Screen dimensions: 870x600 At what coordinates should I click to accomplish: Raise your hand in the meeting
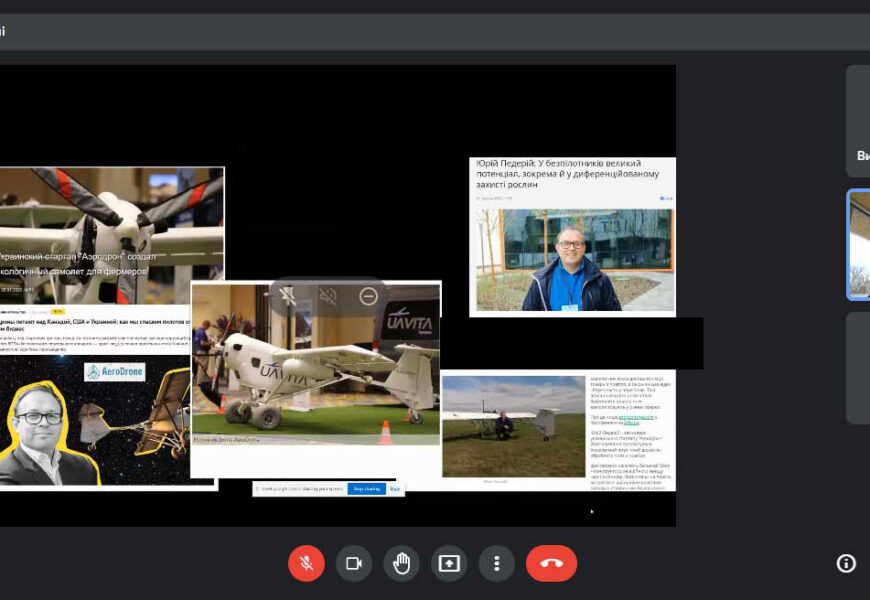(401, 563)
